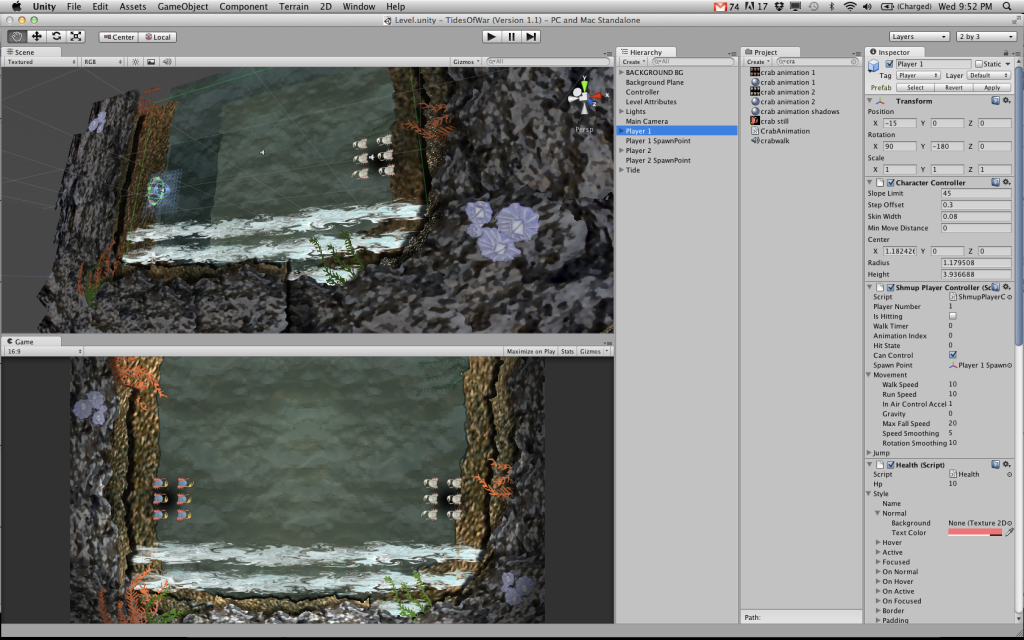Select the Rotate tool

(x=56, y=37)
